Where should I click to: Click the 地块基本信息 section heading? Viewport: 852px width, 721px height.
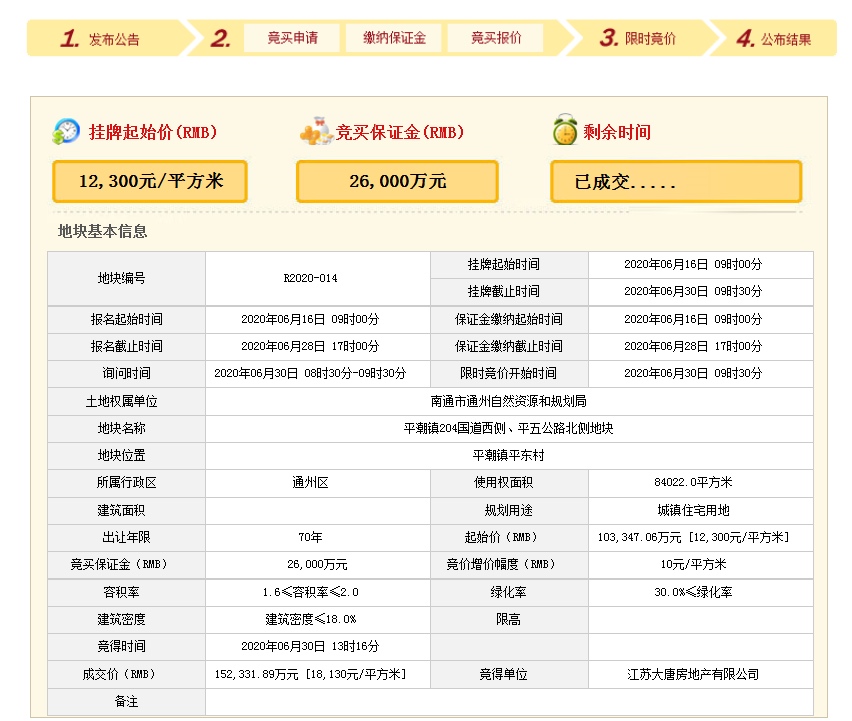pyautogui.click(x=103, y=231)
